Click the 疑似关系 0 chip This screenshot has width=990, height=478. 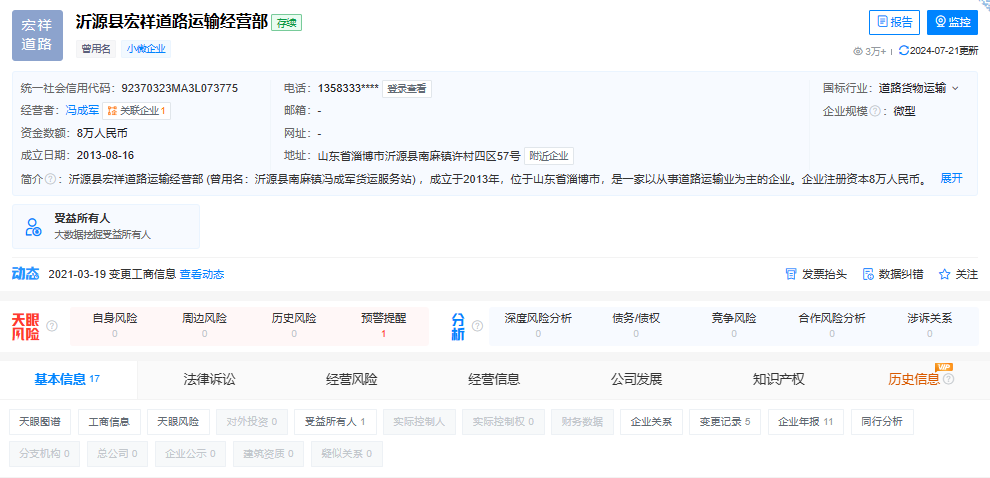347,453
